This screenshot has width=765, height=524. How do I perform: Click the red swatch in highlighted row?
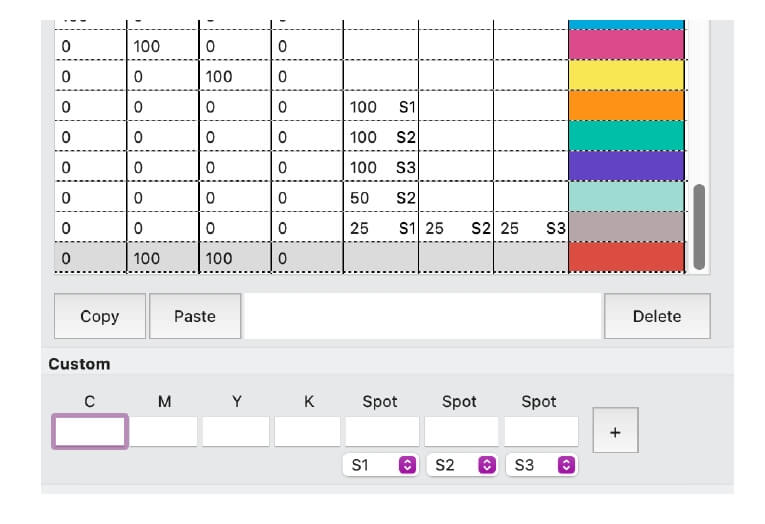pyautogui.click(x=625, y=257)
